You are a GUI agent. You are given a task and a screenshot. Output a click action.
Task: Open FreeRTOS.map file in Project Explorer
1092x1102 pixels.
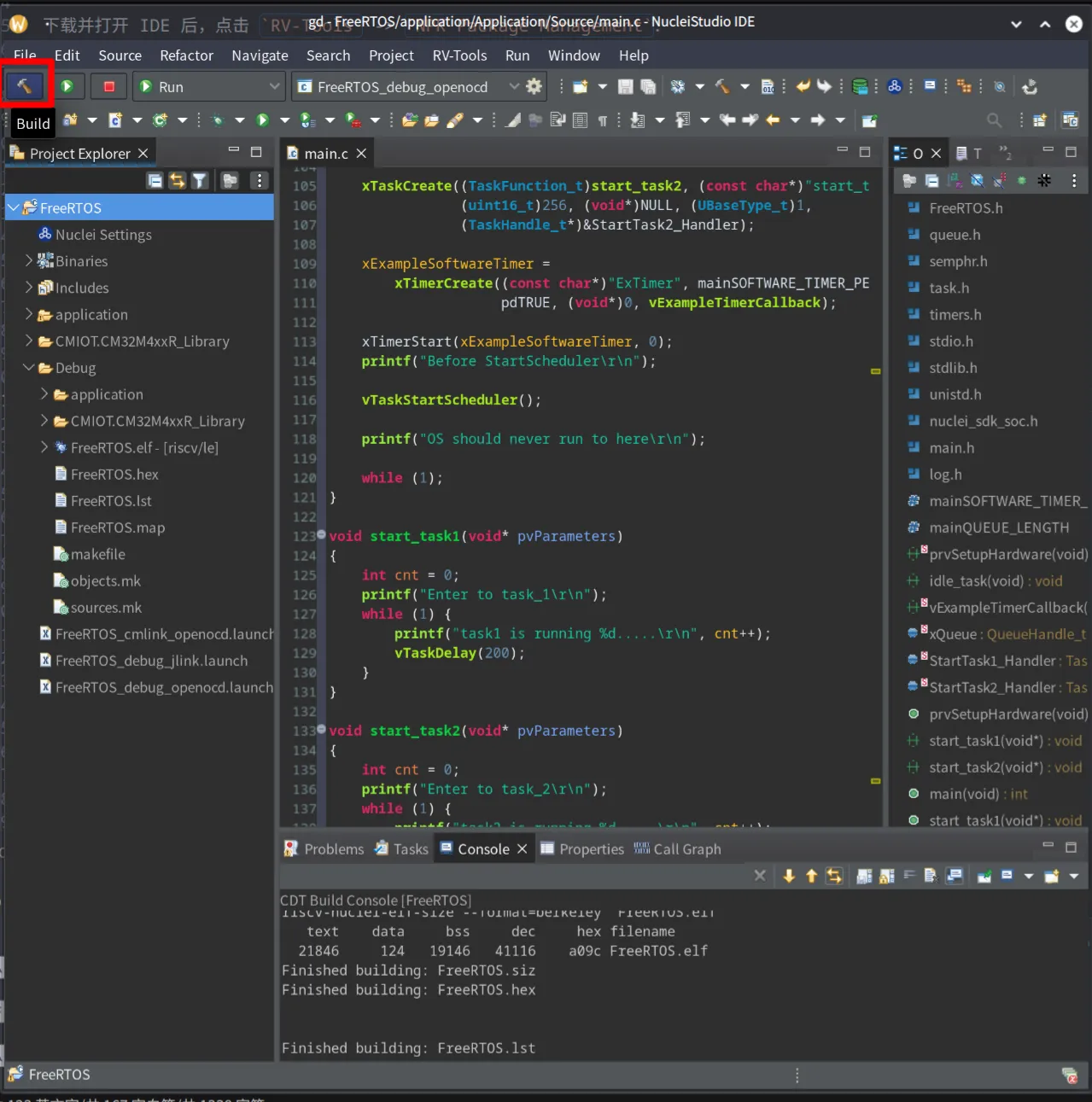118,528
